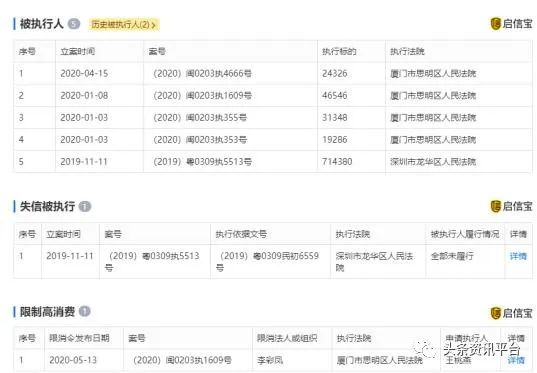
Task: Click date 2020-05-13 in 限制高消费 table
Action: [x=73, y=360]
